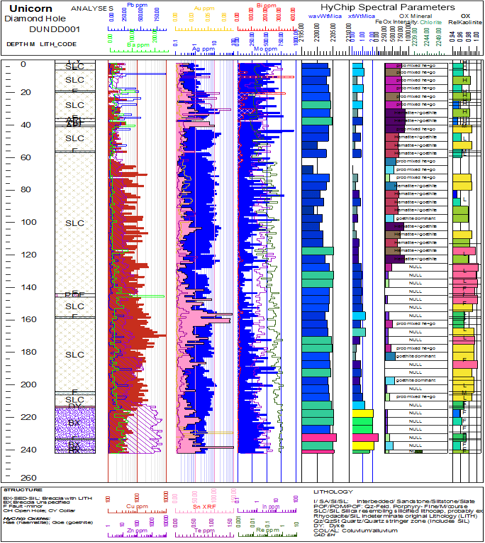Viewport: 485px width, 543px height.
Task: Select the Mo ppm axis label
Action: (x=266, y=49)
